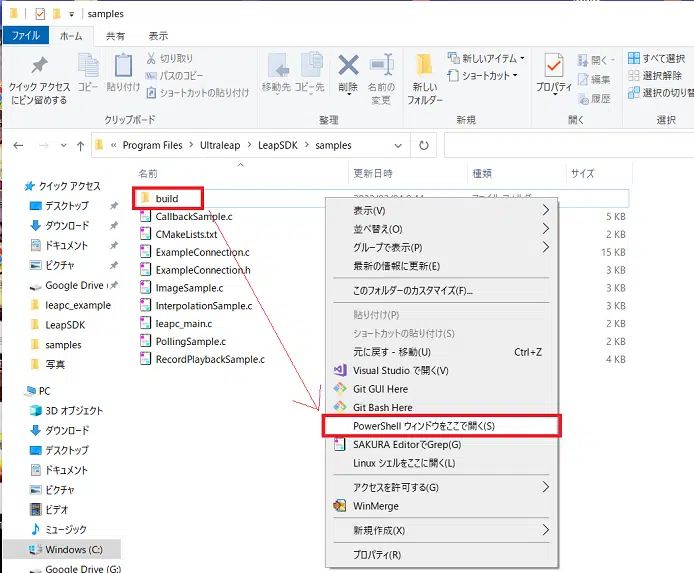Expand the 新規作成(X) submenu

coord(546,530)
